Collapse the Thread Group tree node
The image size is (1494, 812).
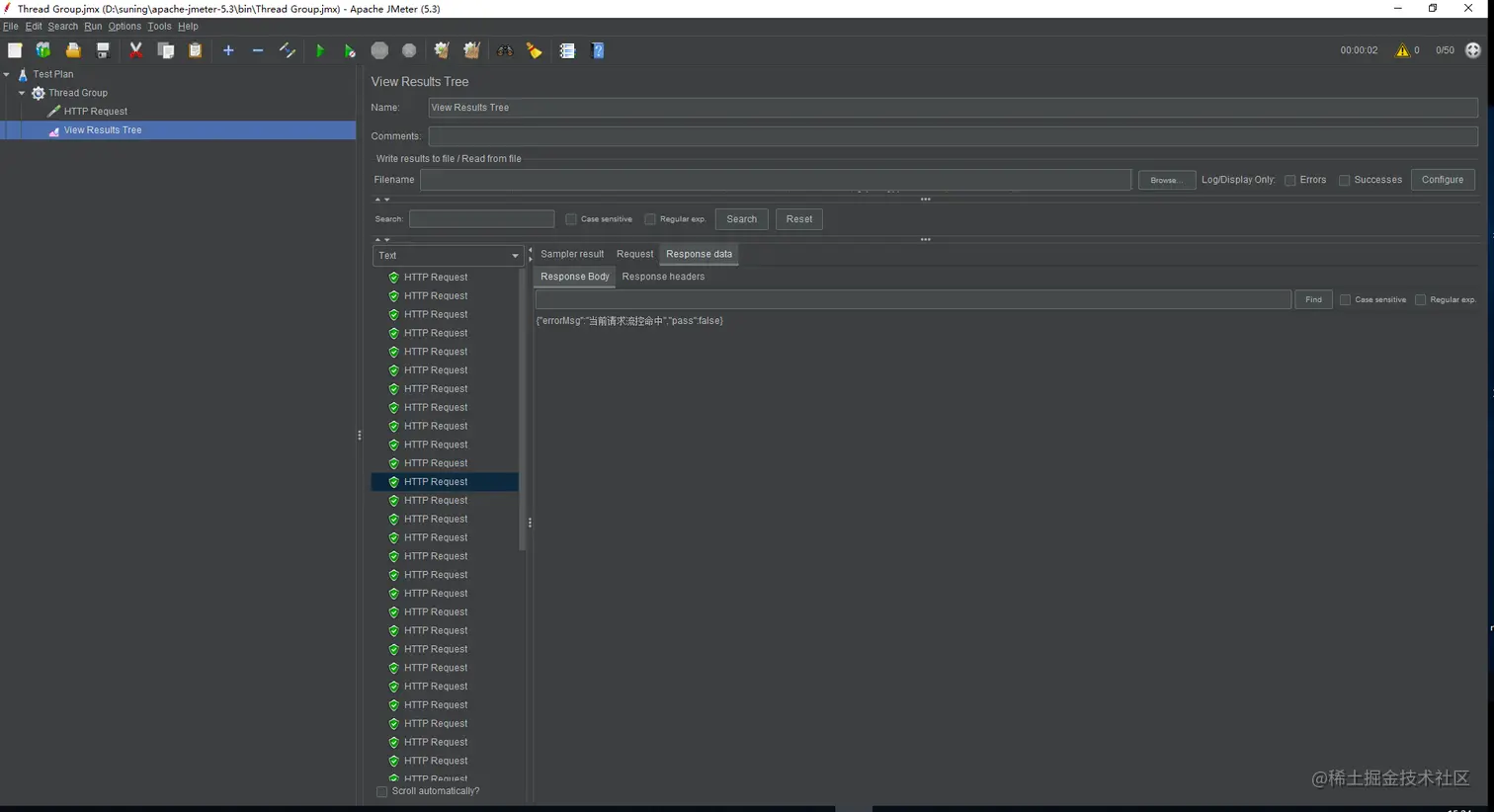pyautogui.click(x=22, y=93)
